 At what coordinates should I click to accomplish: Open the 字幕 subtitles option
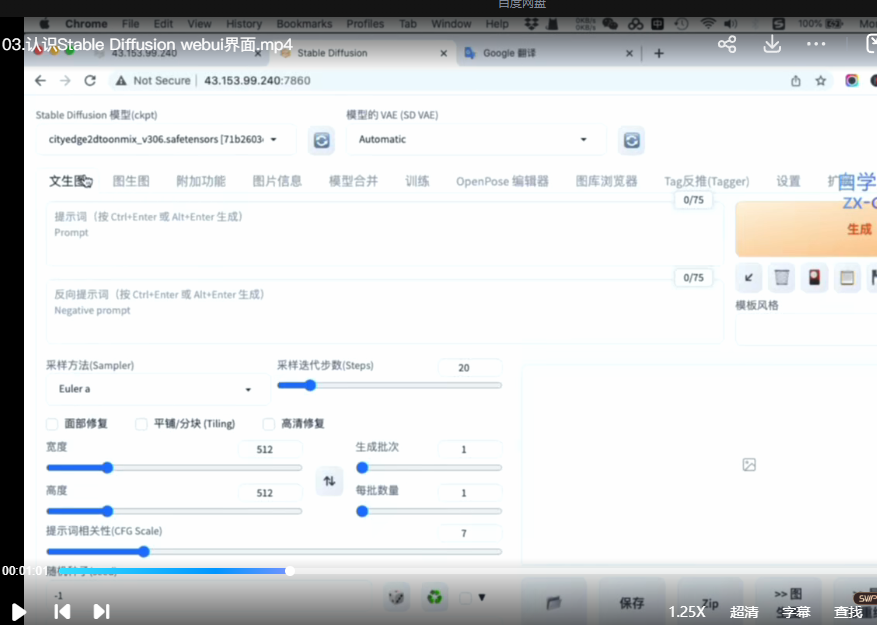(796, 612)
